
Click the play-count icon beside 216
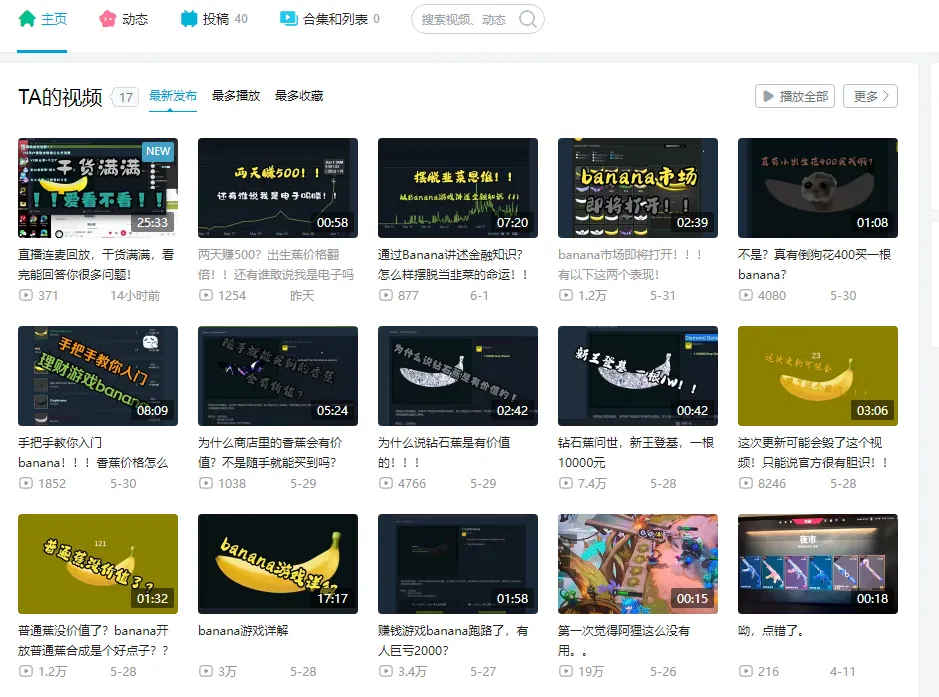click(x=746, y=671)
